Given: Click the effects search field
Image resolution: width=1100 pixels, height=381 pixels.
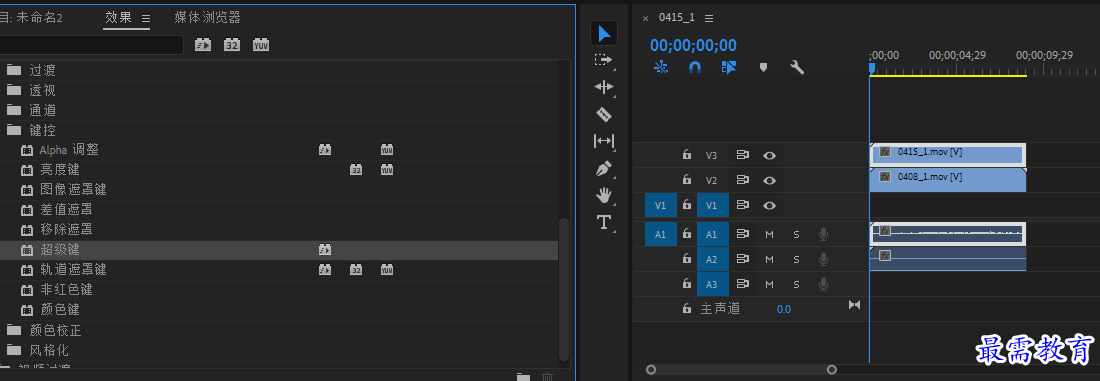Looking at the screenshot, I should (91, 45).
